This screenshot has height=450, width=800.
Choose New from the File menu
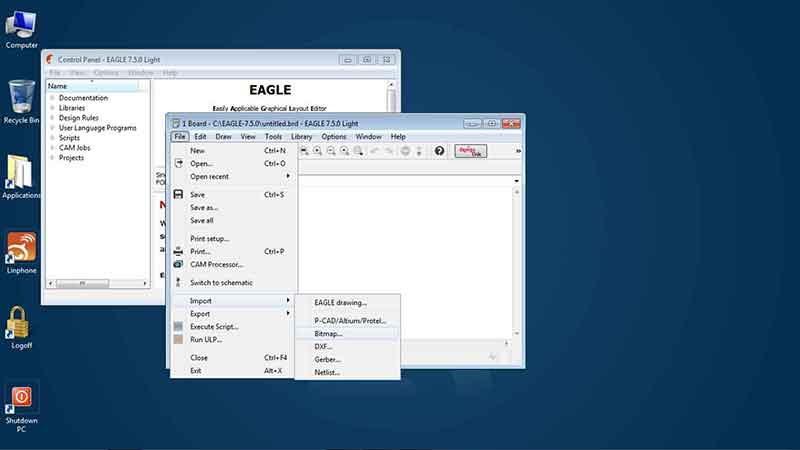234,151
